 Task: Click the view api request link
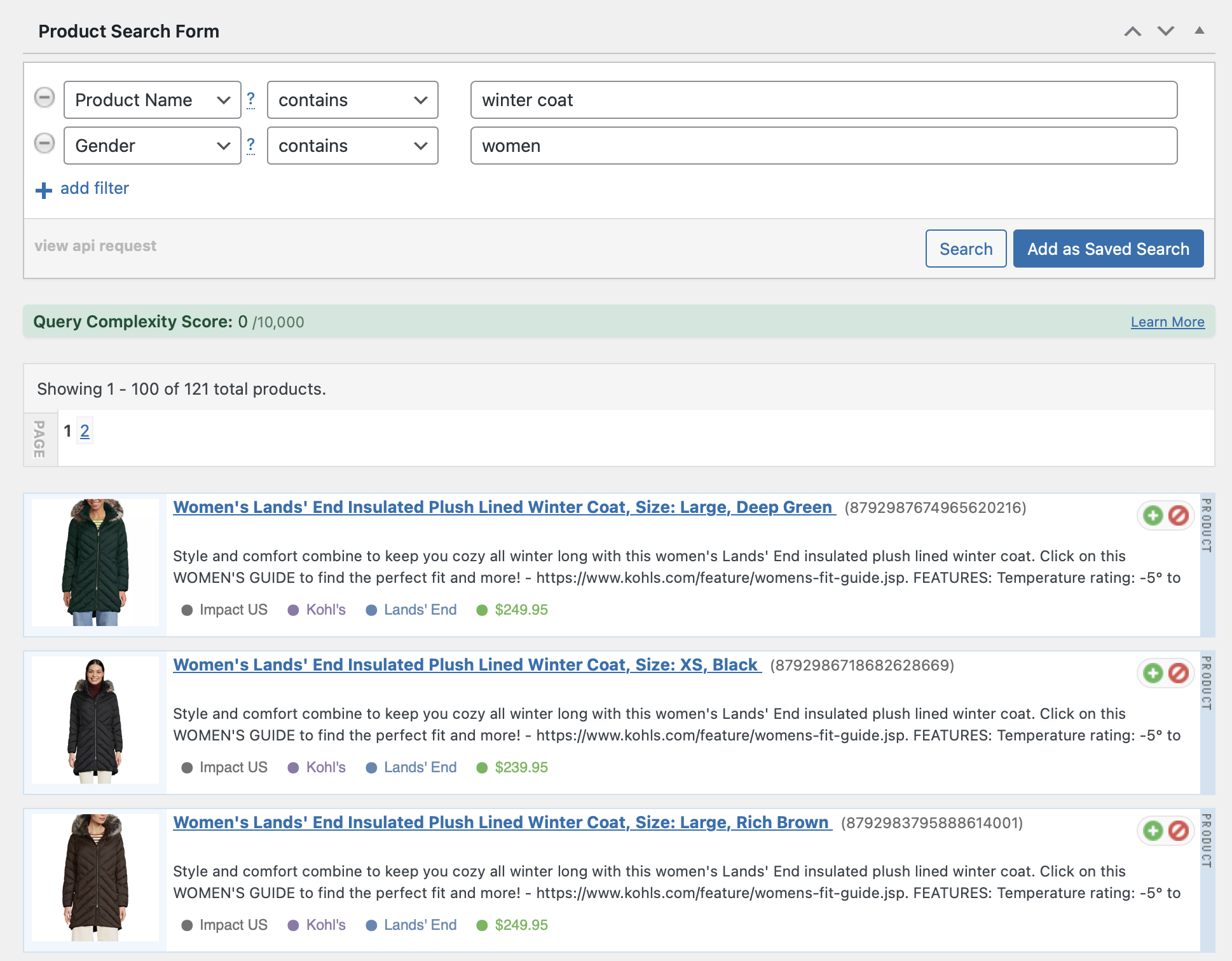pos(95,246)
